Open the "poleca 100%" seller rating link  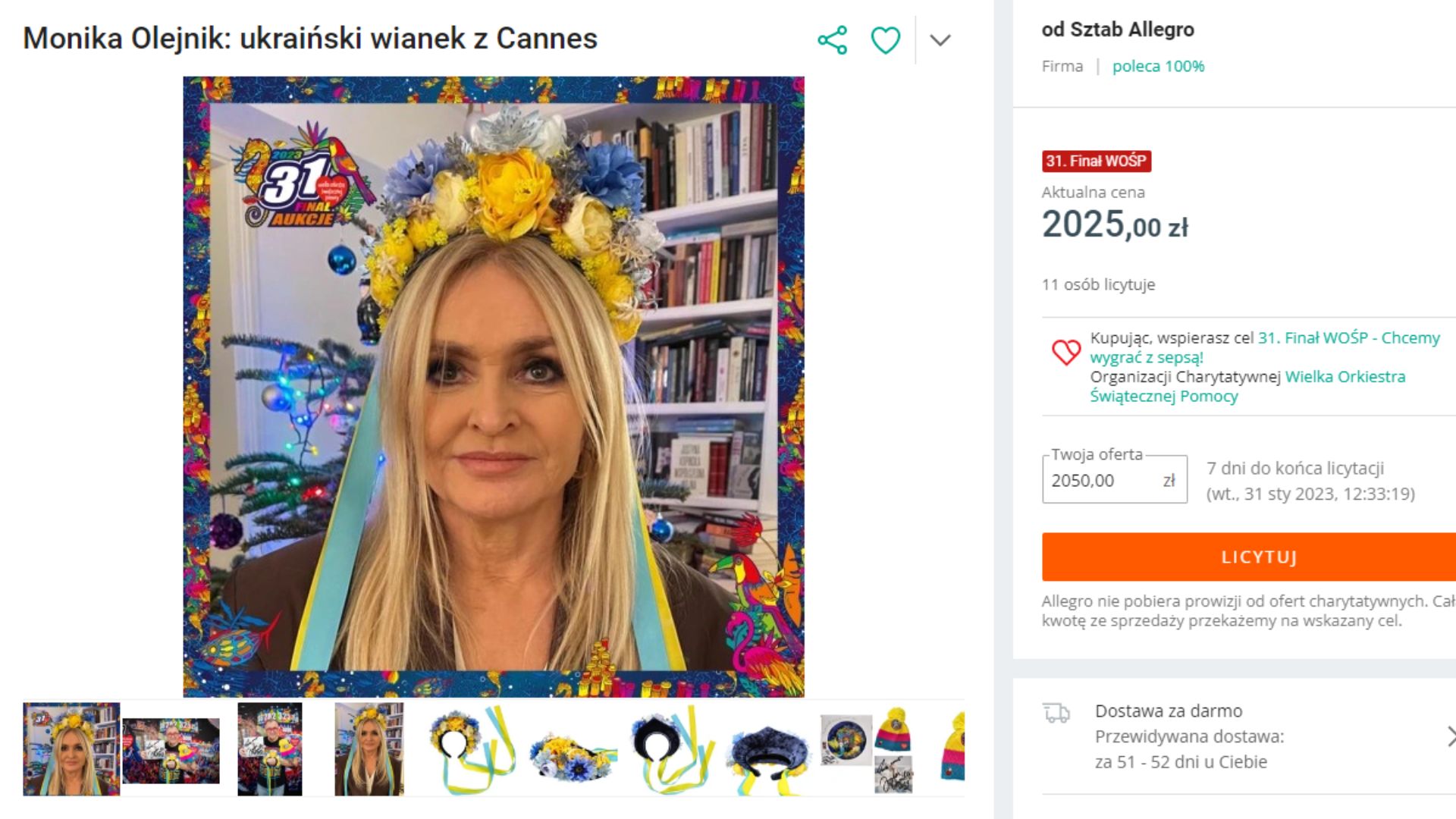pos(1158,67)
